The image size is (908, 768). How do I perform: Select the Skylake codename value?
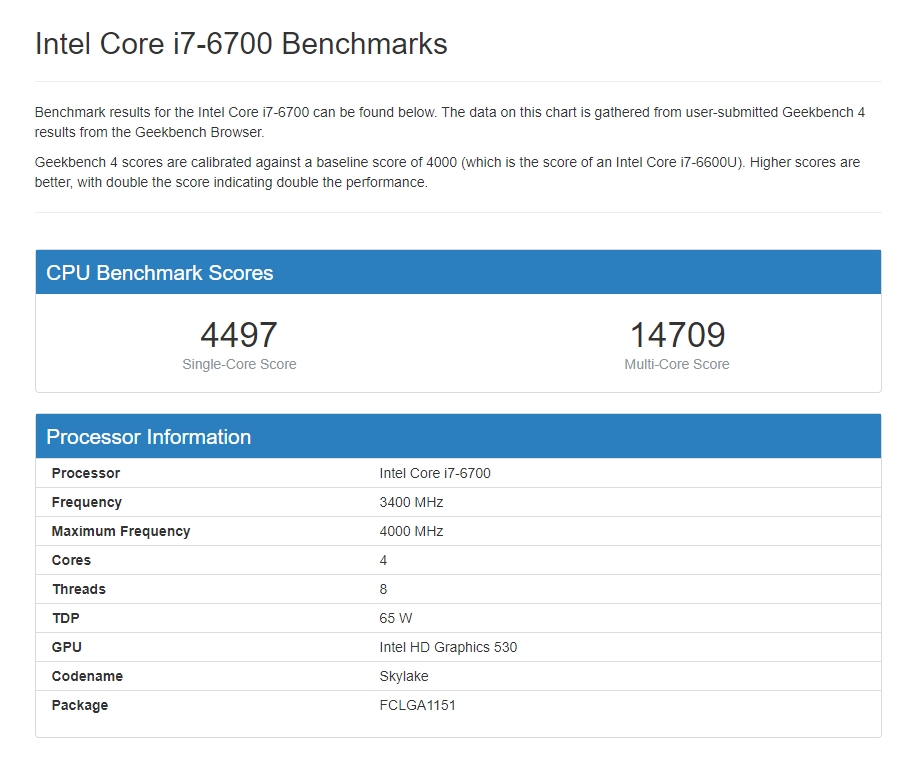[x=404, y=676]
